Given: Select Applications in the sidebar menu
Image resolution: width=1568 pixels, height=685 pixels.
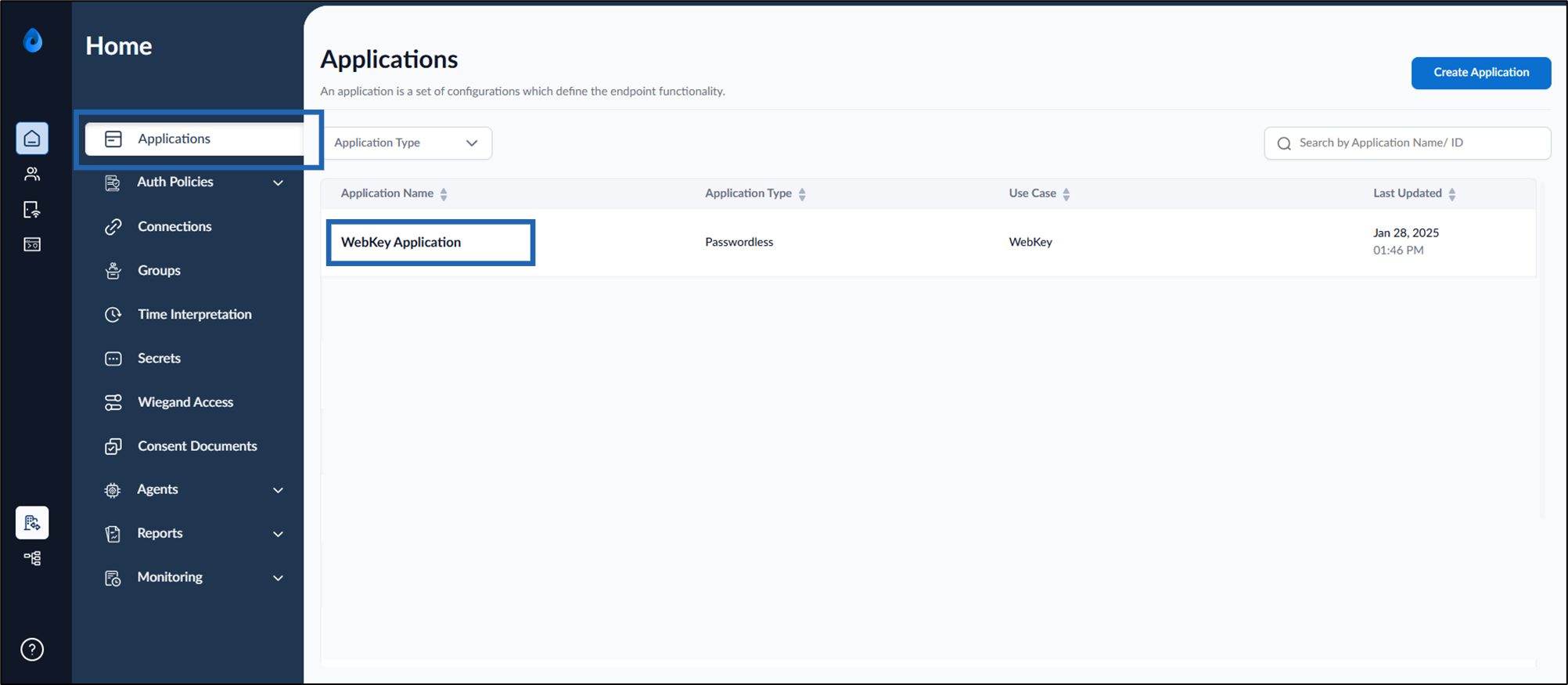Looking at the screenshot, I should coord(195,139).
